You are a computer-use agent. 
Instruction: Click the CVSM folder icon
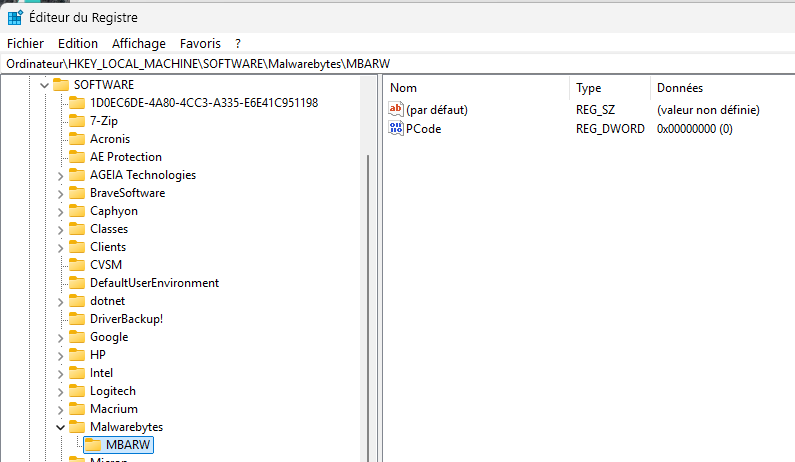(x=77, y=265)
